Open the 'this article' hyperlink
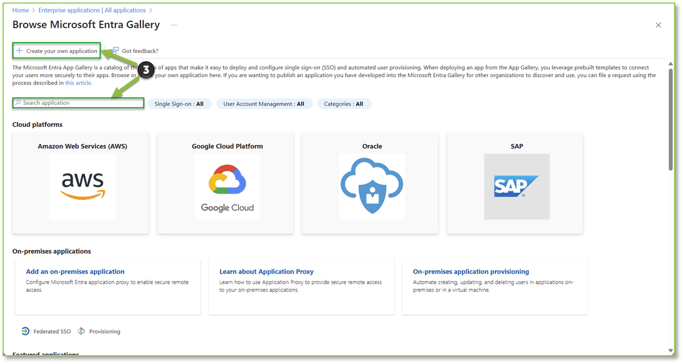Image resolution: width=683 pixels, height=364 pixels. click(78, 83)
